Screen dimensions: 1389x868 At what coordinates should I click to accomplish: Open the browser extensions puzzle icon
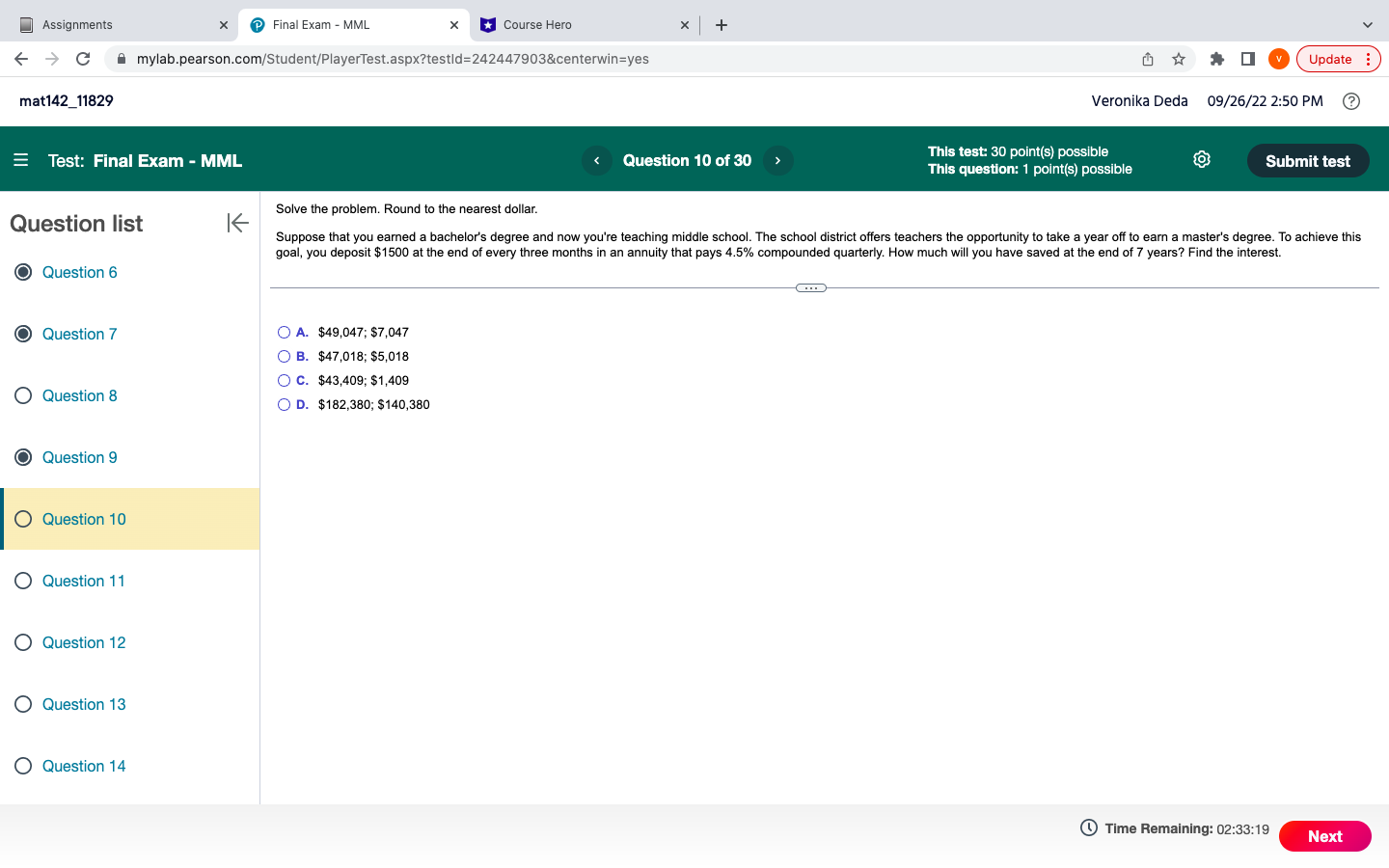pos(1216,59)
